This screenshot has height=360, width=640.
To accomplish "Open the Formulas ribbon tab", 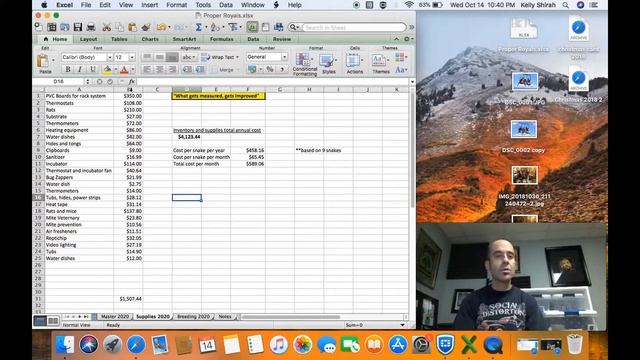I will [222, 39].
